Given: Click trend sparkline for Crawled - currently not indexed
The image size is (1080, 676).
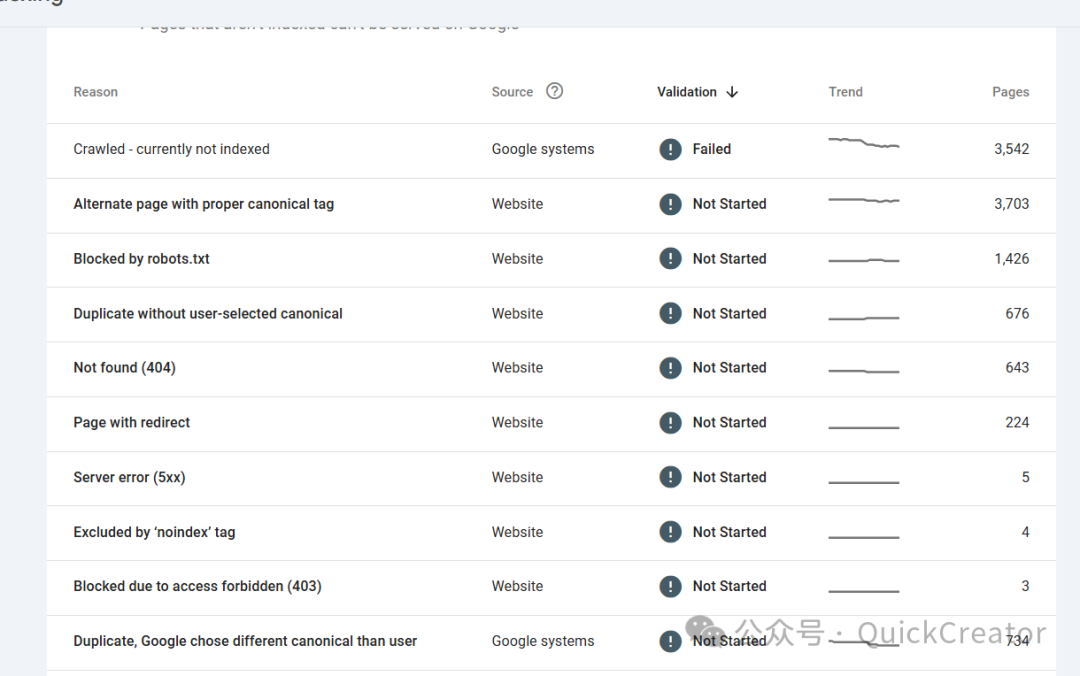Looking at the screenshot, I should (x=864, y=144).
